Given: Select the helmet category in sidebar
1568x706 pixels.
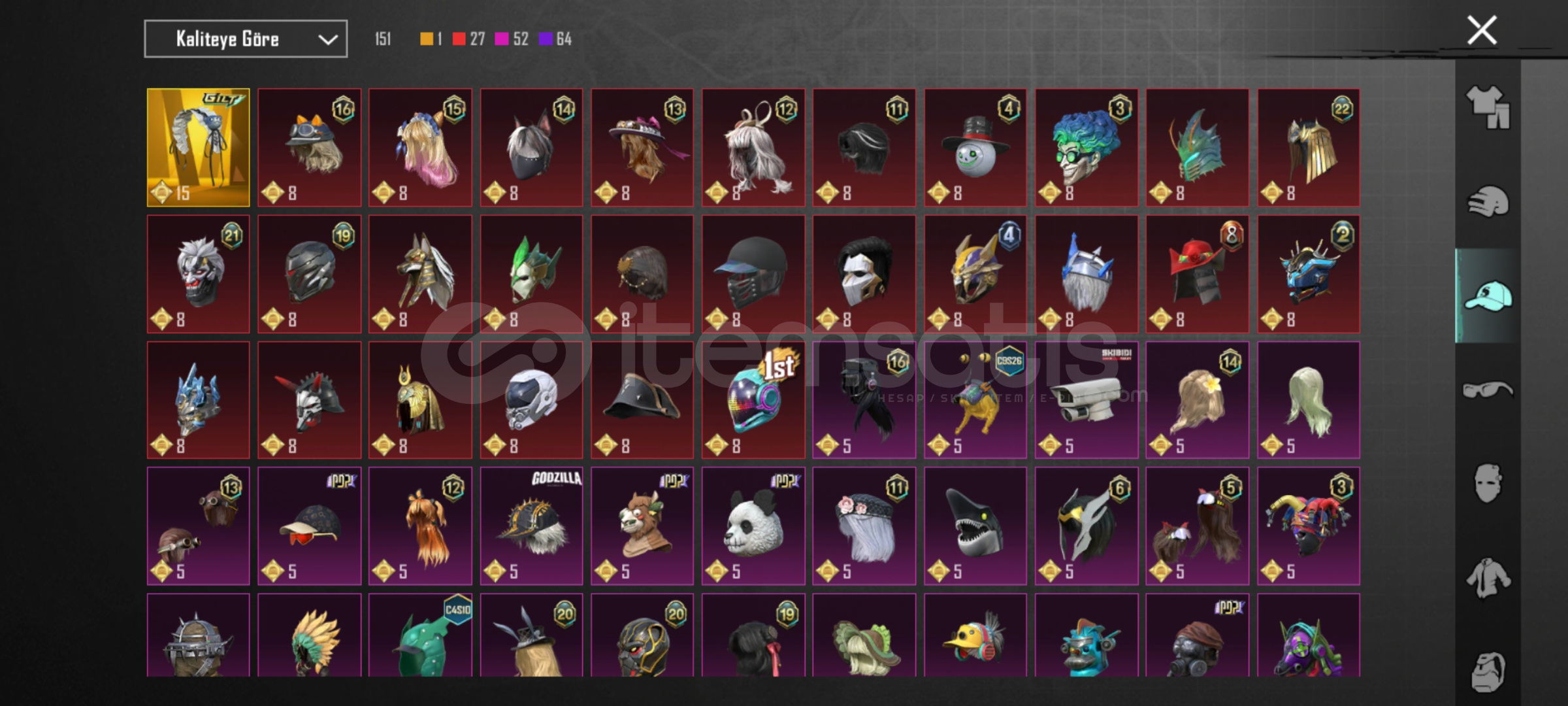Looking at the screenshot, I should [1488, 202].
